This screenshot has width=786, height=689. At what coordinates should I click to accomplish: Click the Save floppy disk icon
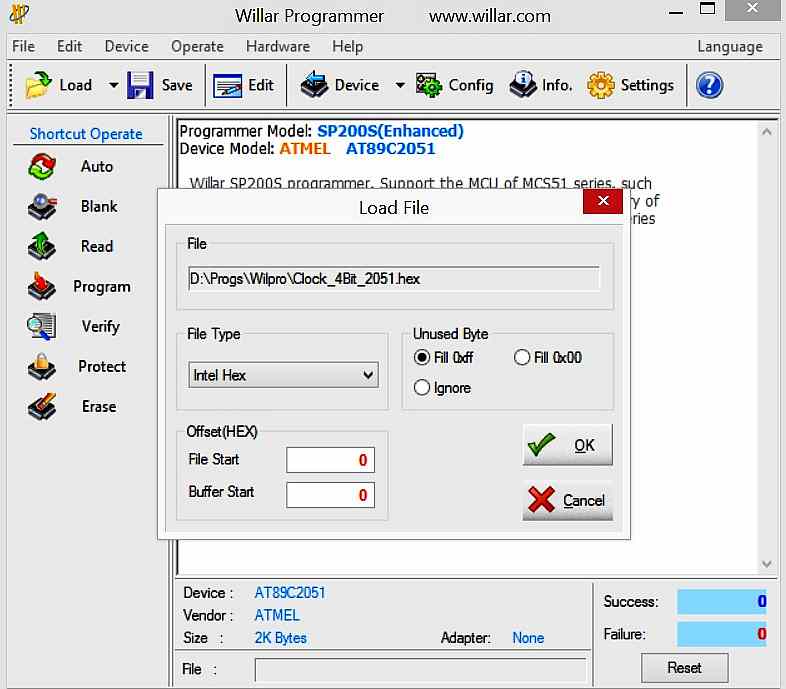click(x=140, y=85)
